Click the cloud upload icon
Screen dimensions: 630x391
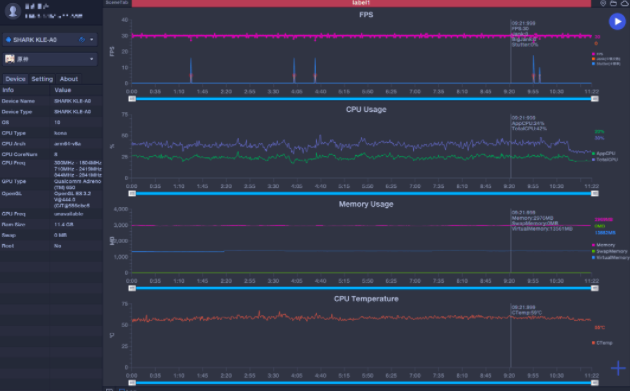(x=625, y=3)
